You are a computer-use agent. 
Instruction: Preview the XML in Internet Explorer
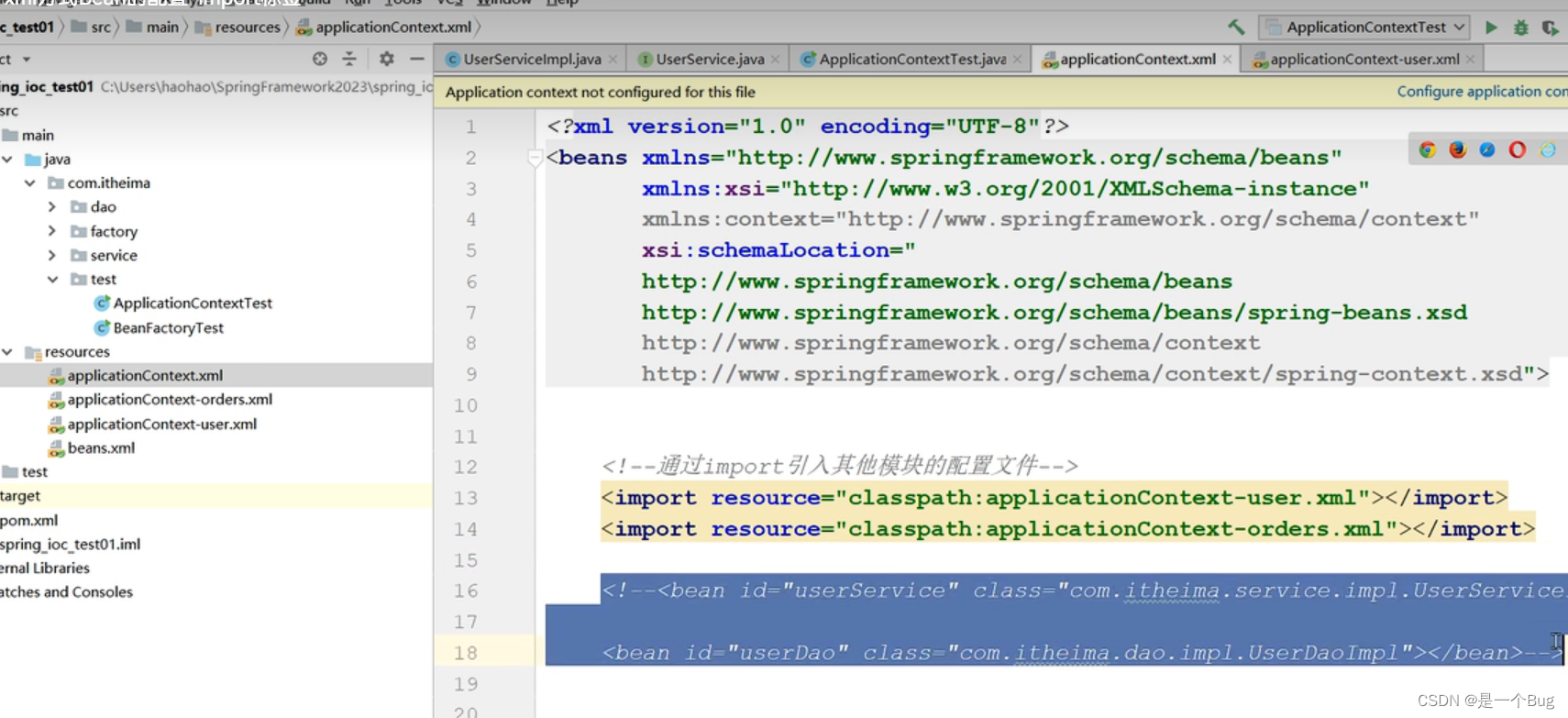(x=1548, y=149)
